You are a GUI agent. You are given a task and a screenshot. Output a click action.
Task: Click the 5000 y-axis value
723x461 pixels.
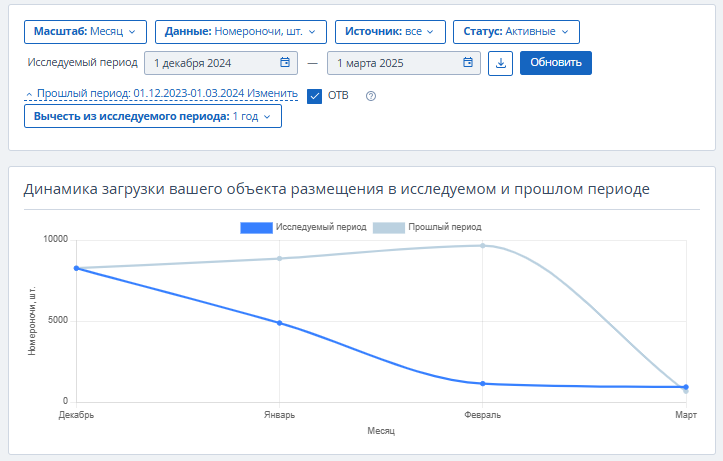(x=58, y=320)
